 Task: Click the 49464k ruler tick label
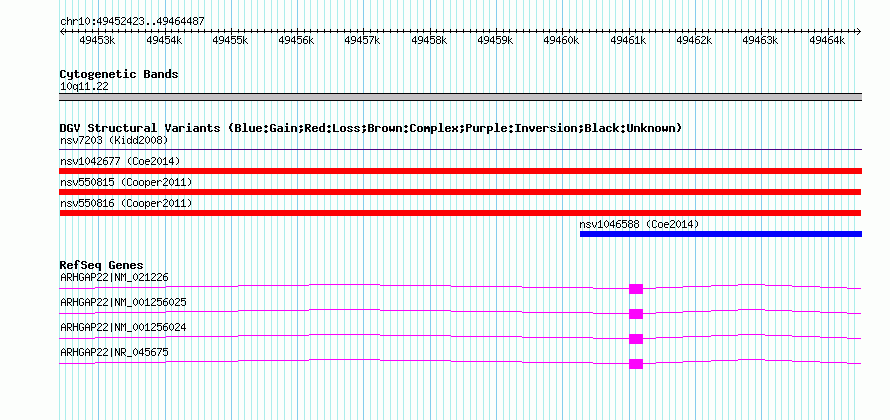coord(827,40)
